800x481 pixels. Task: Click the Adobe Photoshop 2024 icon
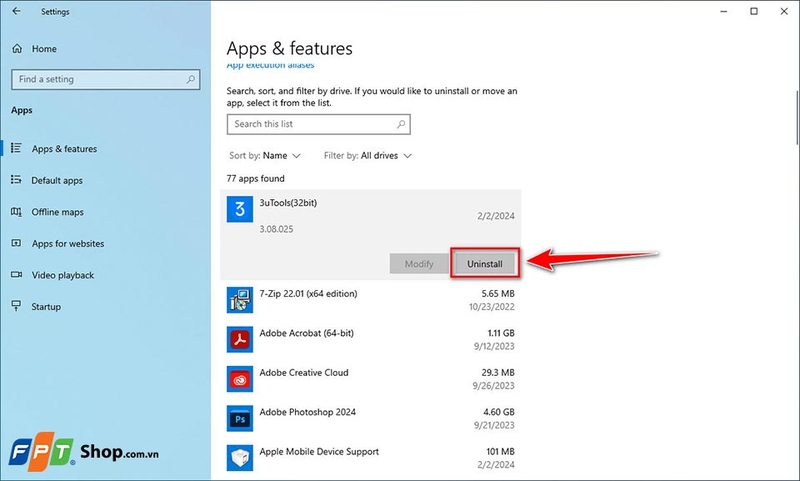[240, 418]
